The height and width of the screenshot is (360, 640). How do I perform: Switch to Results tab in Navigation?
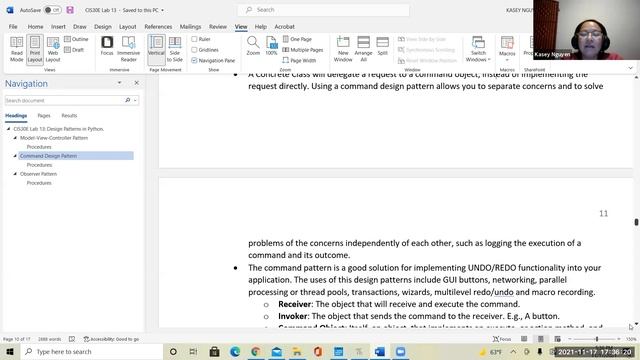click(69, 116)
